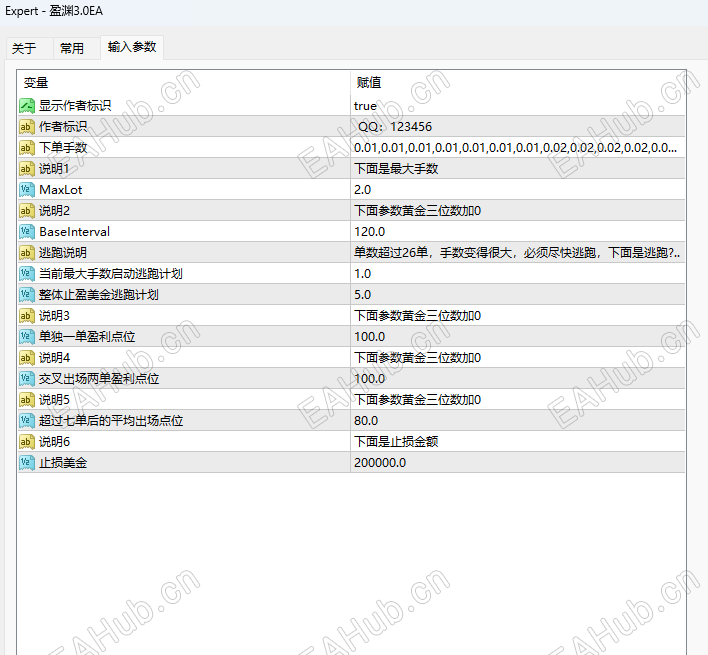Select the 整体止盈美金逃跑计划 variable name

tap(98, 295)
